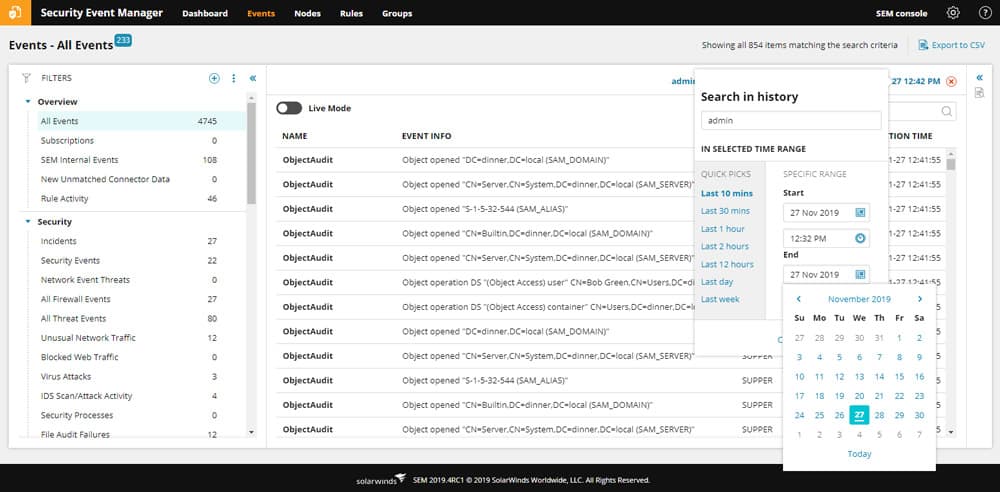
Task: Click the Export to CSV icon
Action: 923,45
